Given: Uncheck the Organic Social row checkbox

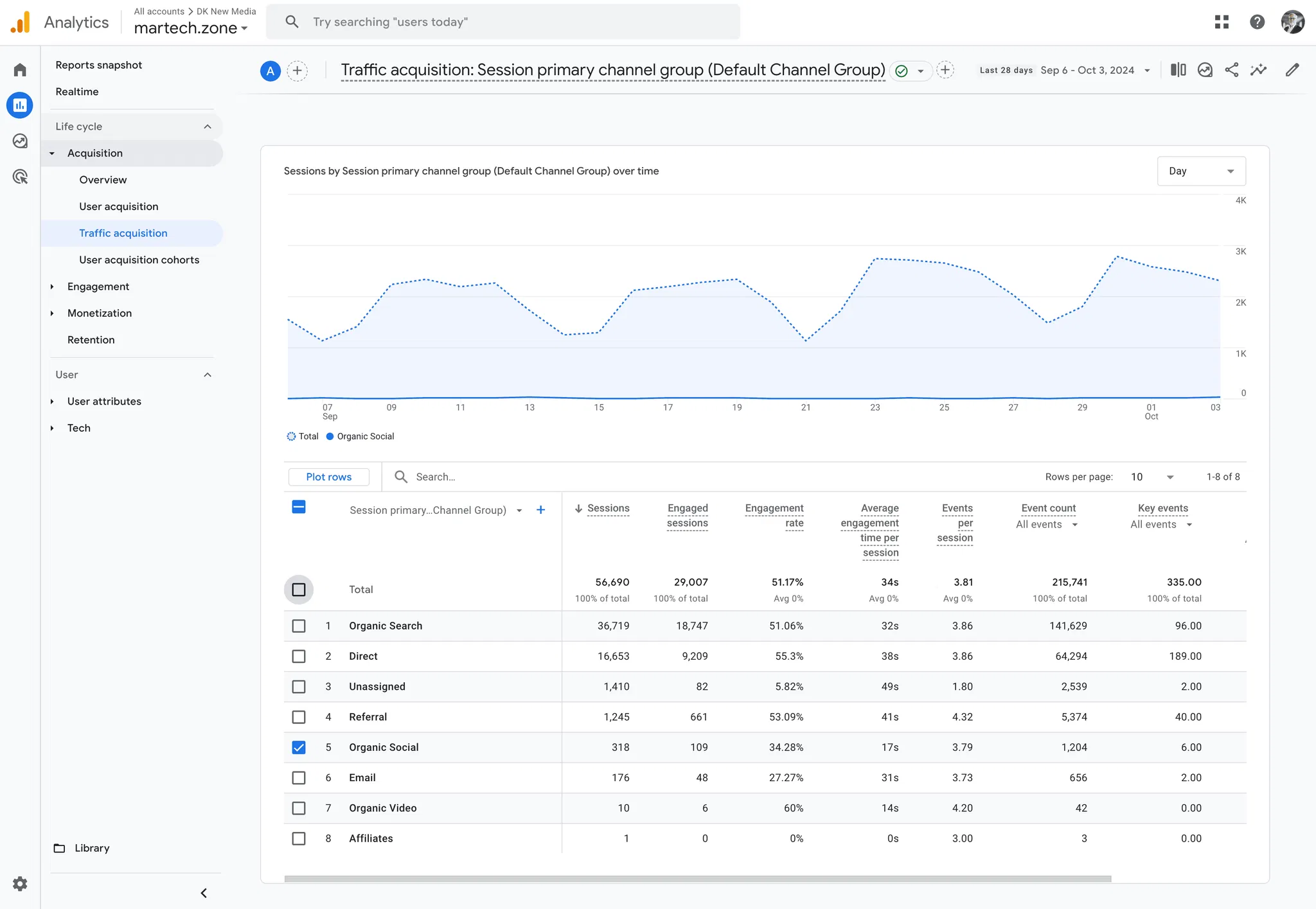Looking at the screenshot, I should 299,747.
